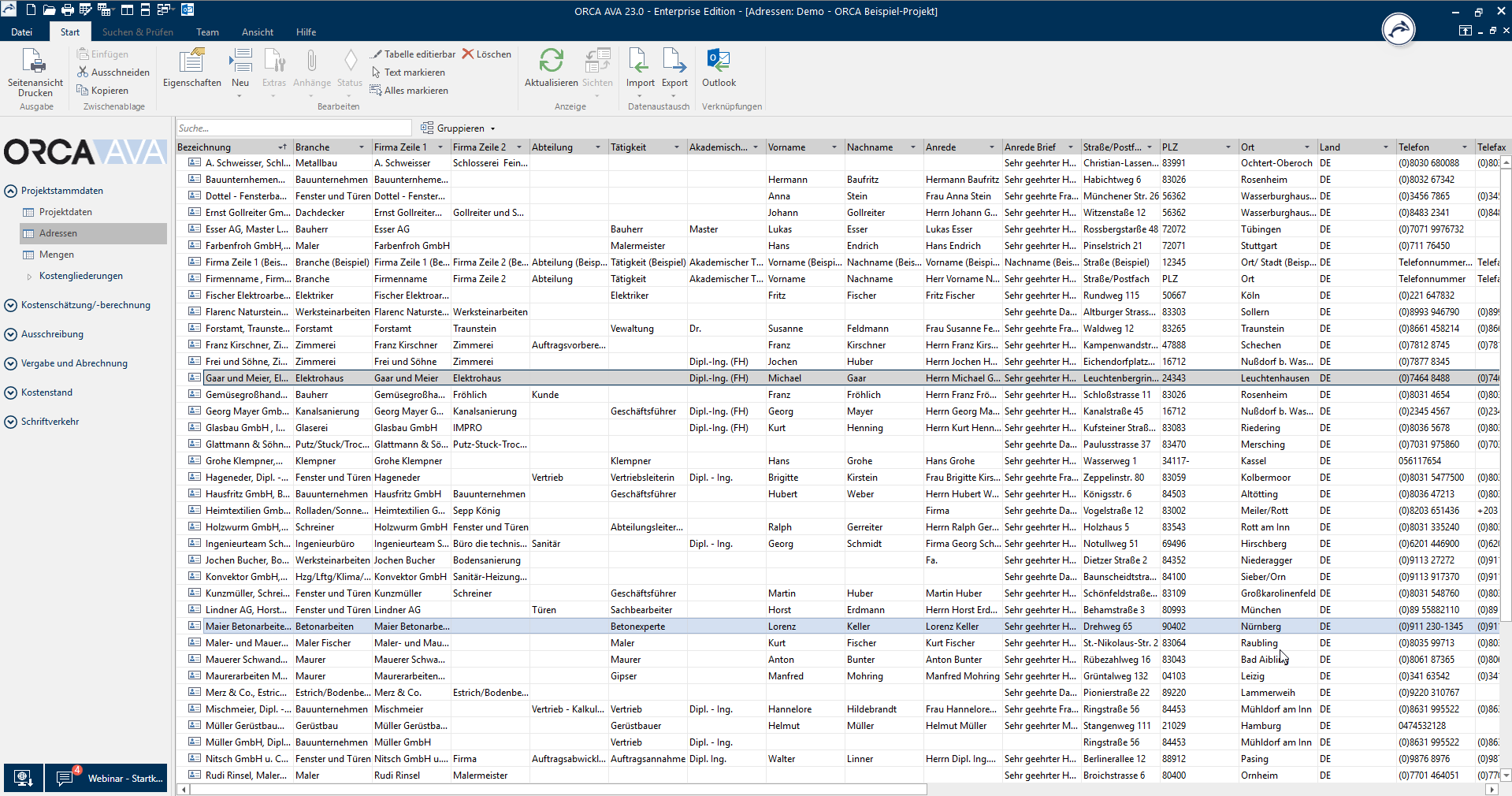The height and width of the screenshot is (796, 1512).
Task: Collapse the Projektstammdaten section
Action: [10, 191]
